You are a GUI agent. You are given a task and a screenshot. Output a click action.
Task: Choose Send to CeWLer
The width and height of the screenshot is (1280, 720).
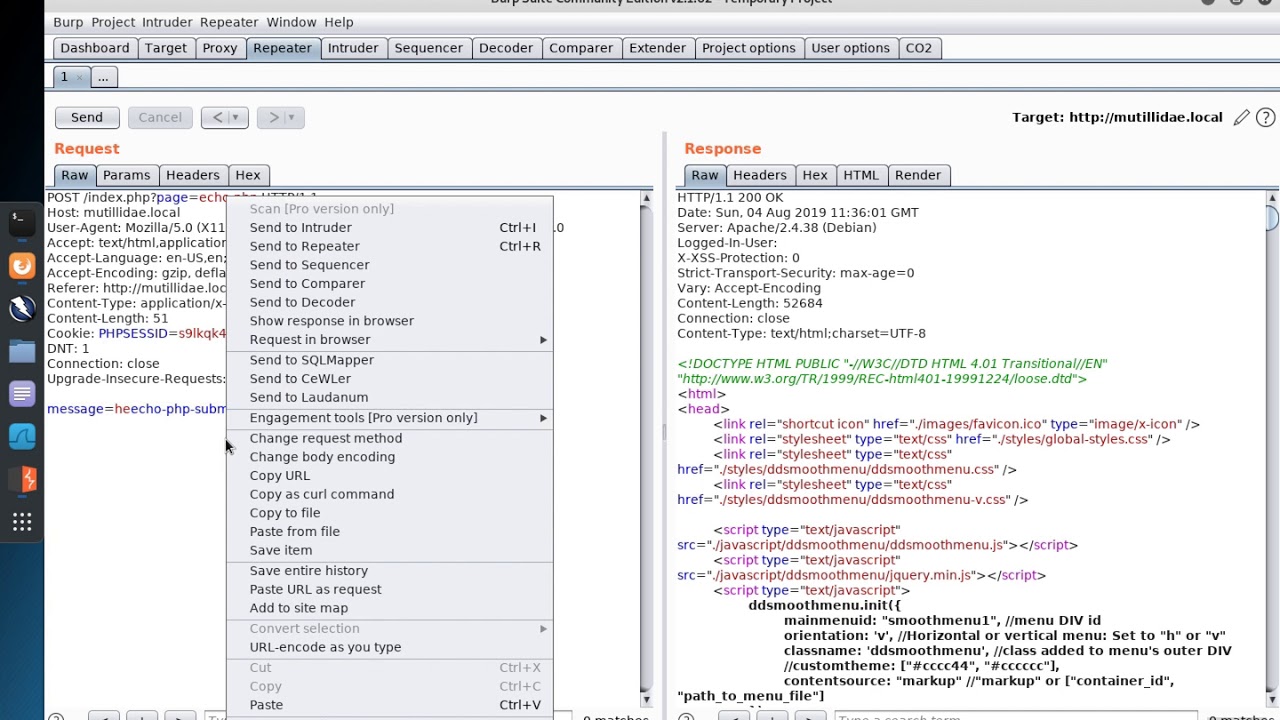390,379
